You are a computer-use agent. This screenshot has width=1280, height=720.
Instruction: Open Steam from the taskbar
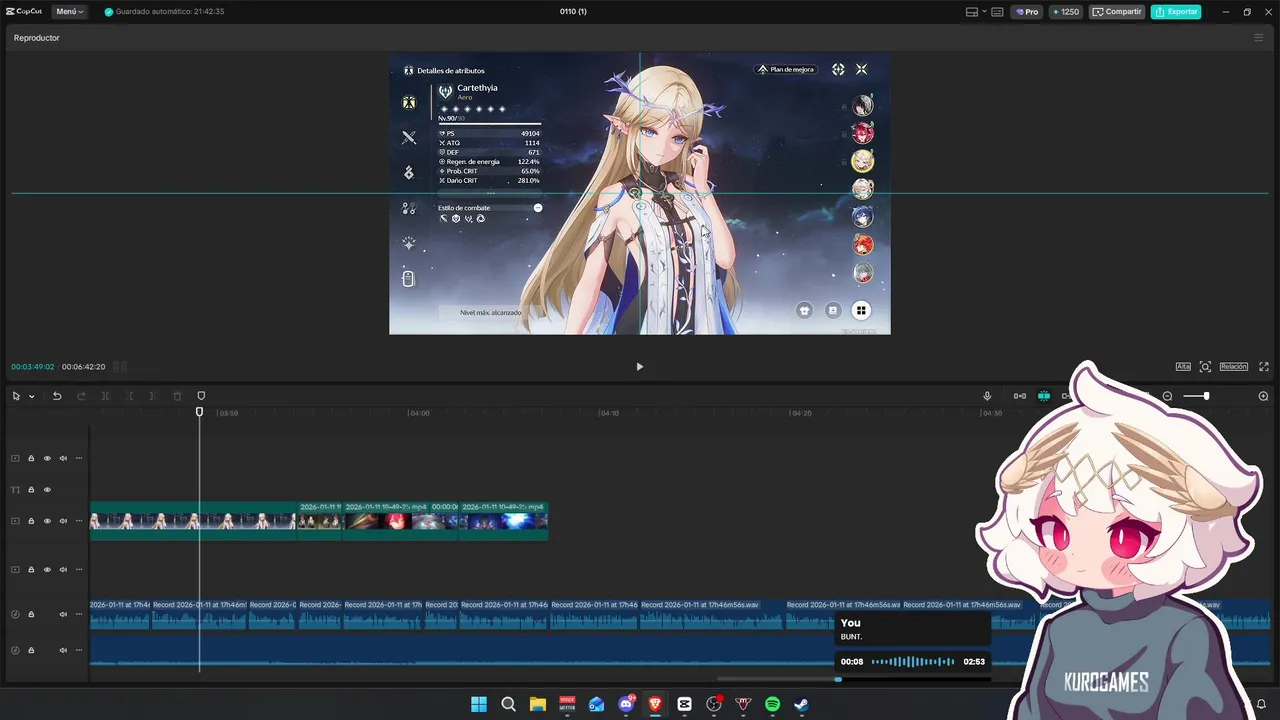point(801,704)
